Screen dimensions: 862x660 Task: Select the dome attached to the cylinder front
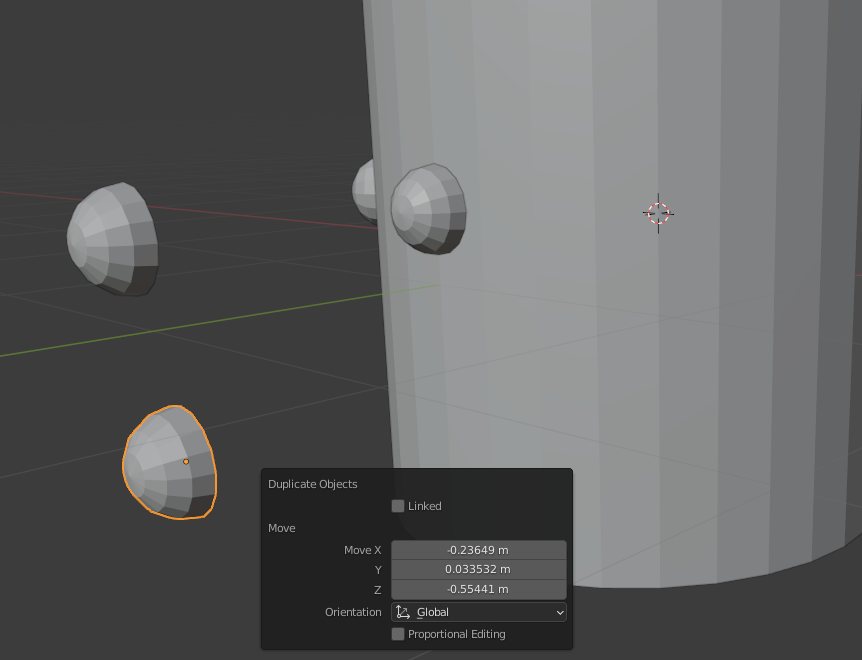tap(429, 209)
